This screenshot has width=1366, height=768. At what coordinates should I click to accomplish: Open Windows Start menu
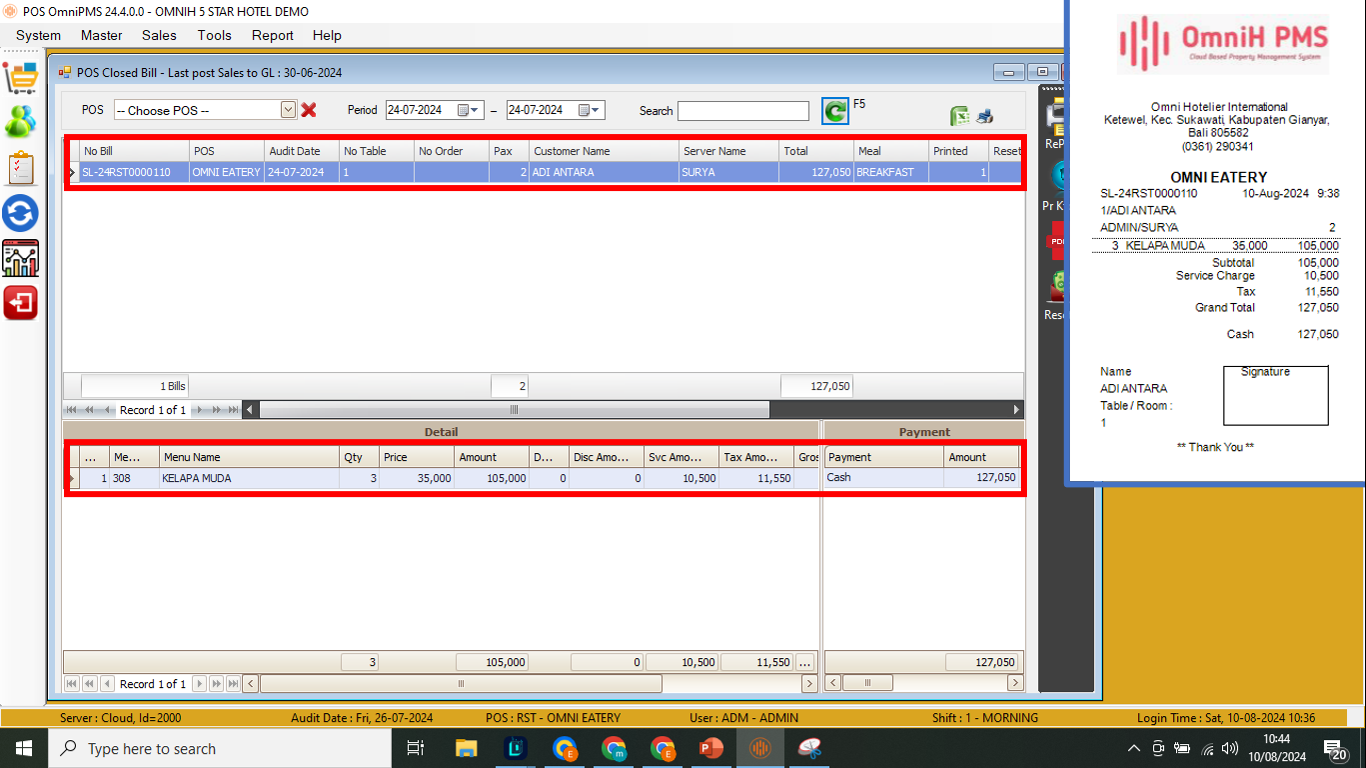(x=24, y=748)
